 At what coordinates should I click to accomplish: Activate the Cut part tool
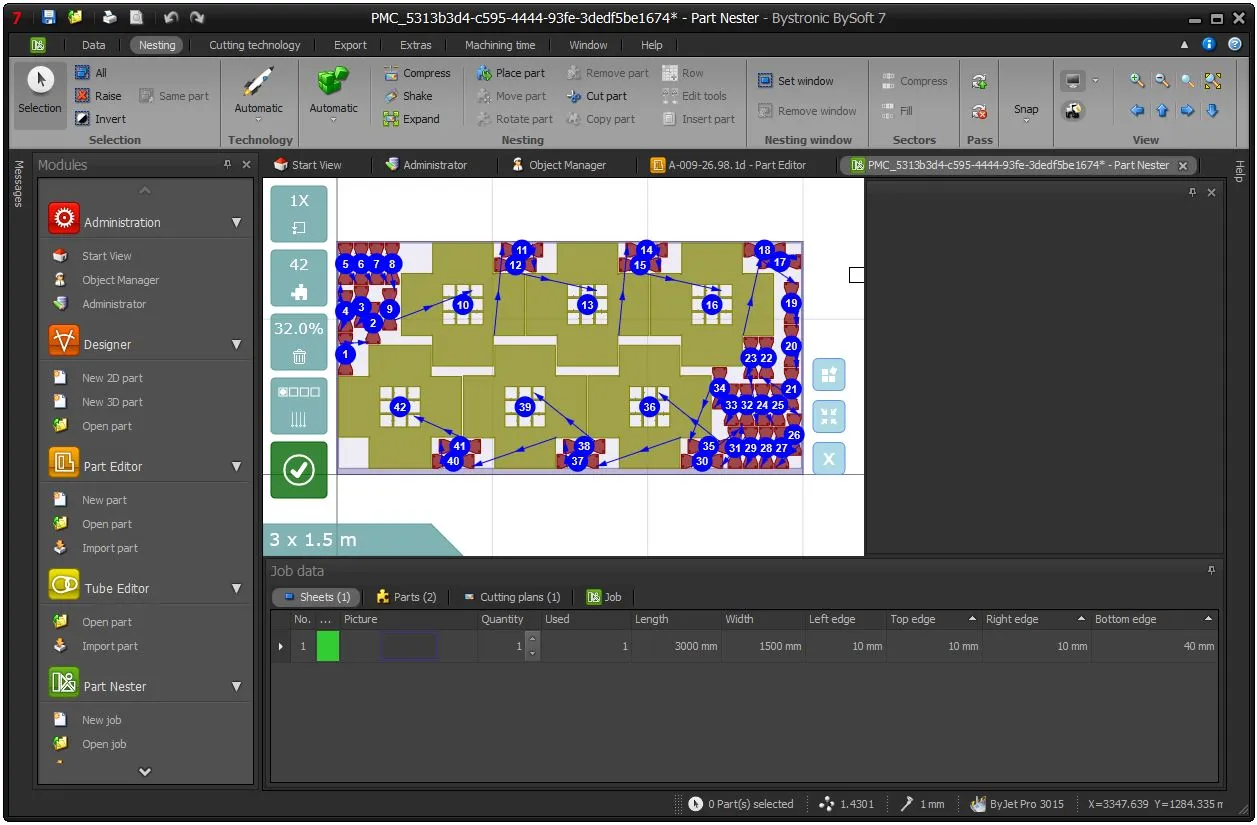(x=597, y=96)
